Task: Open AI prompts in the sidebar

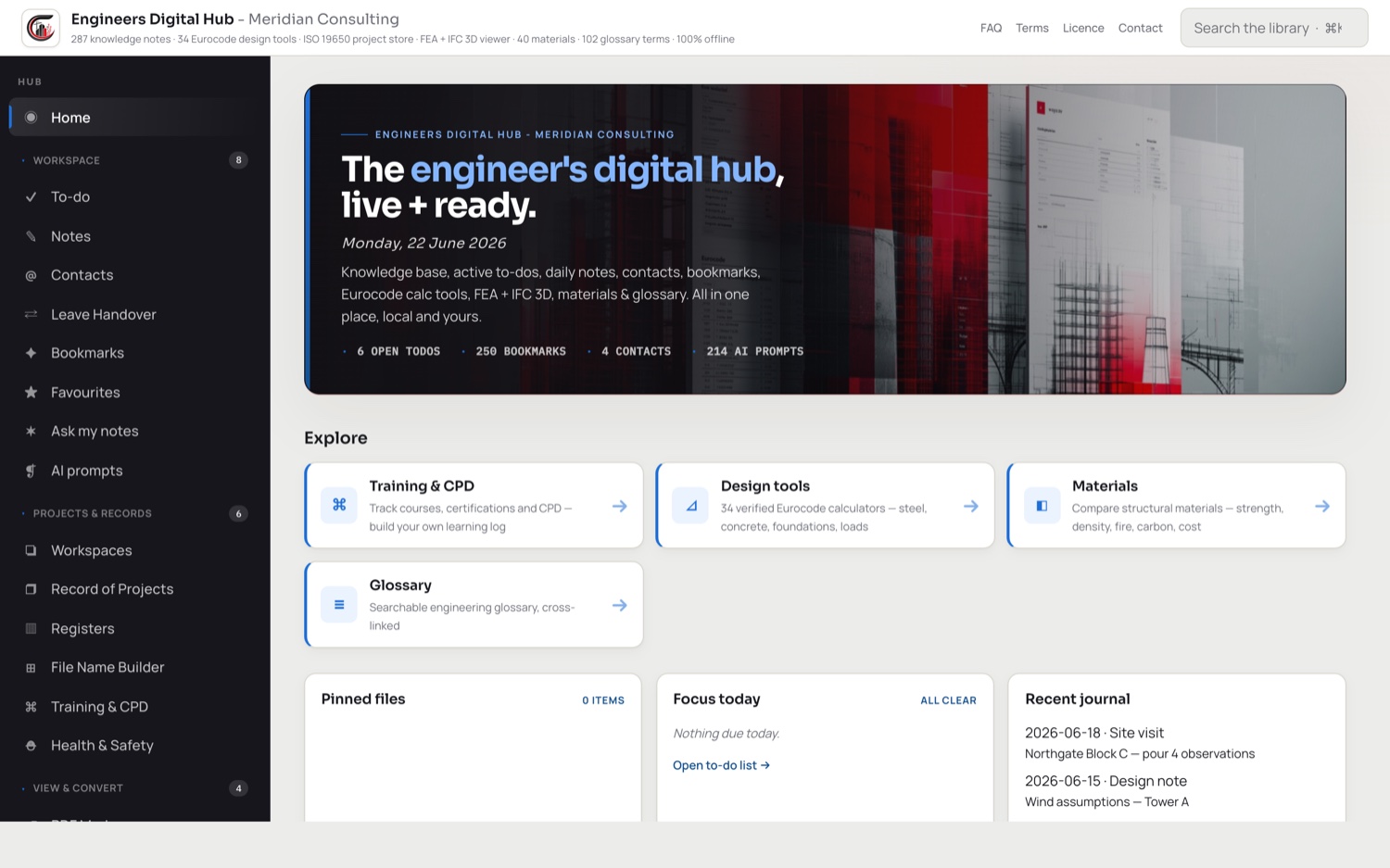Action: pos(135,471)
